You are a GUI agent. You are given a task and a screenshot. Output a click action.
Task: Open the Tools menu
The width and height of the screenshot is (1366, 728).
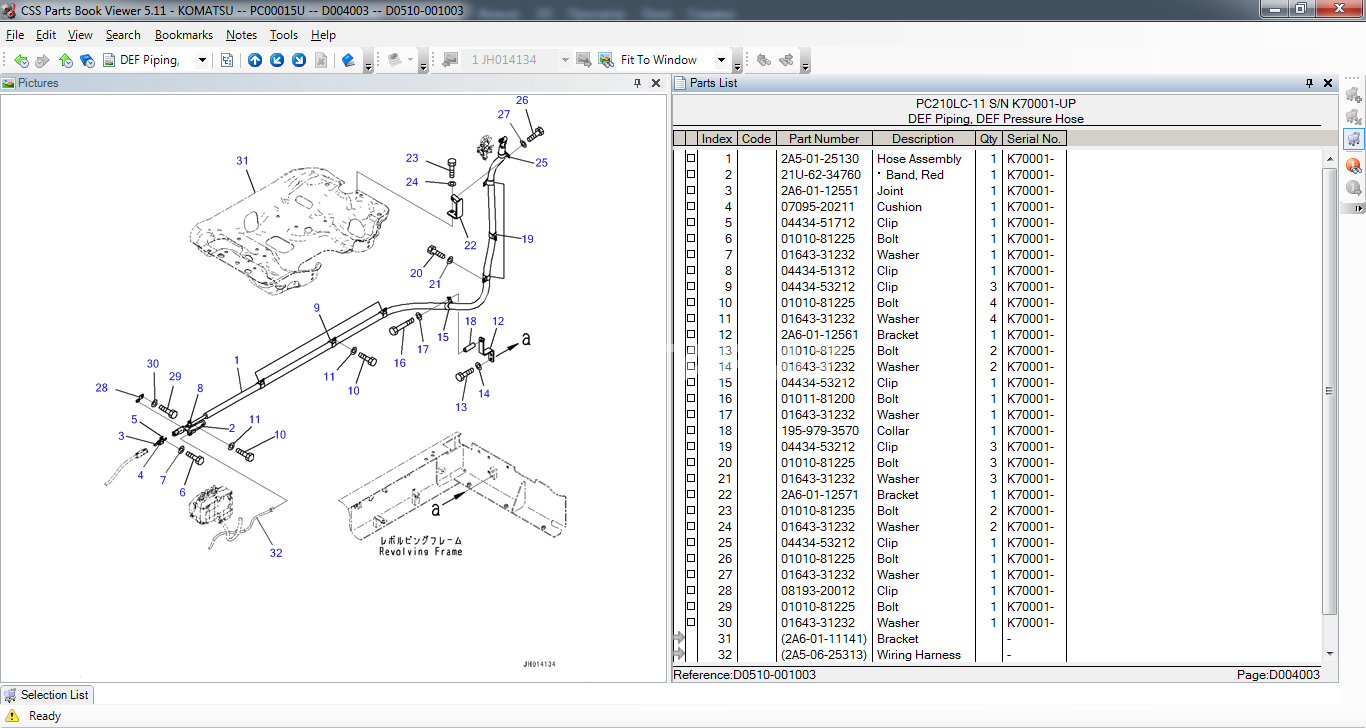[284, 35]
